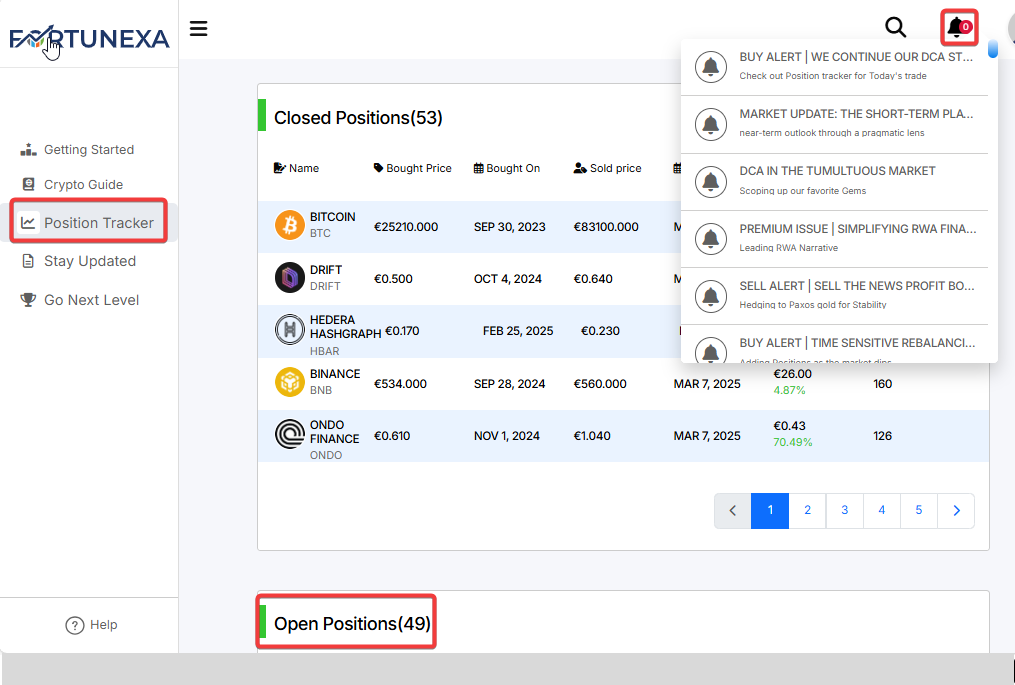
Task: Click the Crypto Guide book icon
Action: tap(28, 185)
